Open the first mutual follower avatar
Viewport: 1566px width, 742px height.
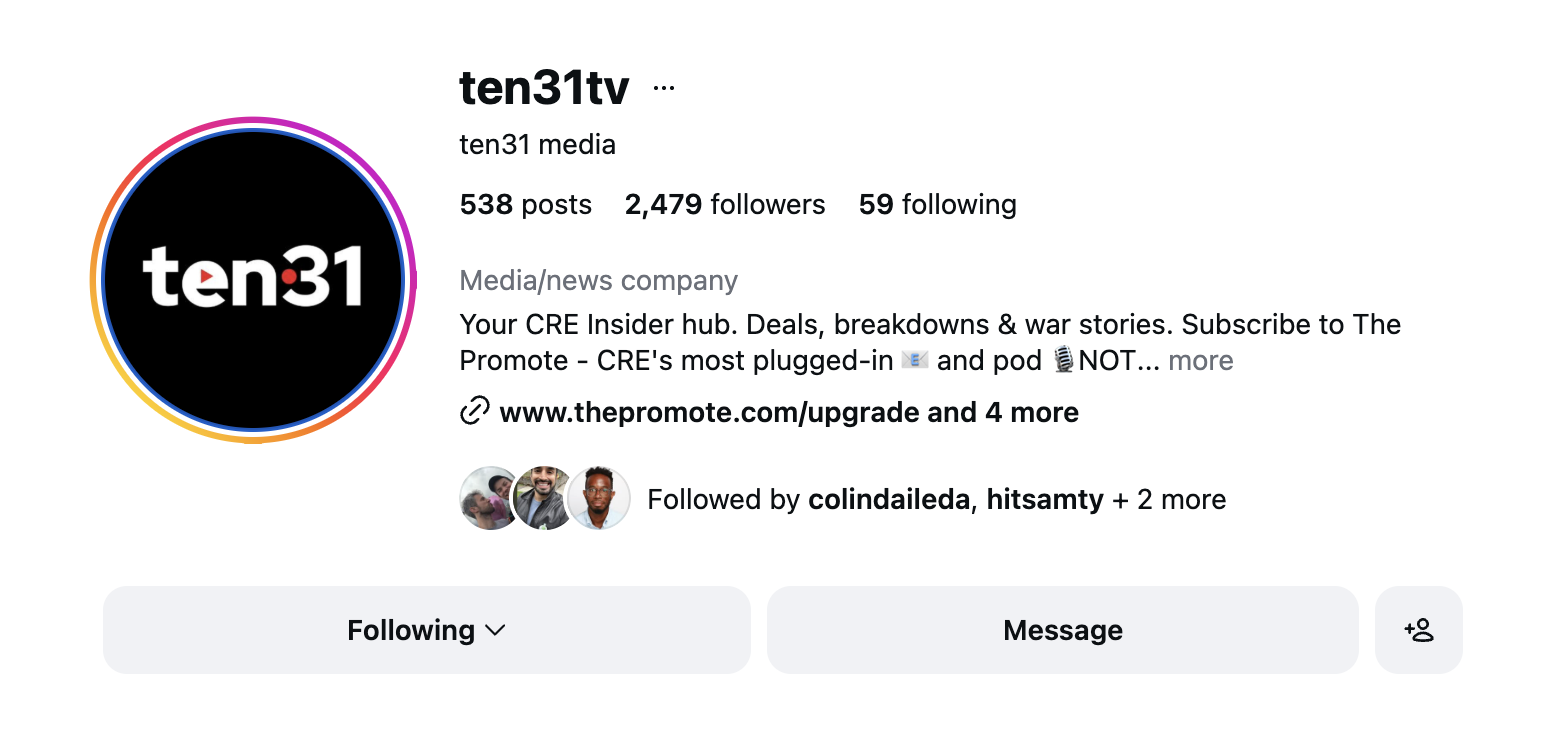click(488, 498)
